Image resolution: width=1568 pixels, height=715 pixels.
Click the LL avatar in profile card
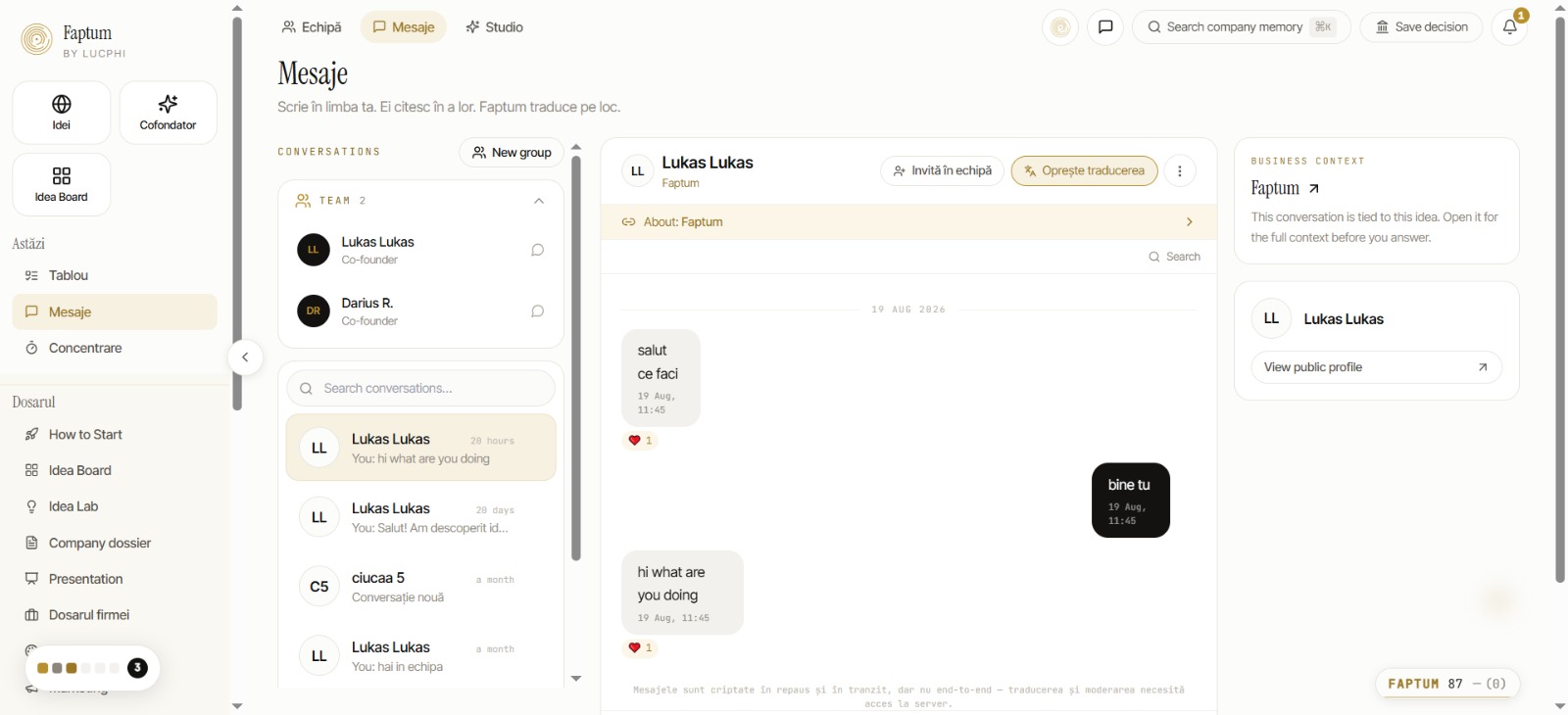[x=1271, y=318]
